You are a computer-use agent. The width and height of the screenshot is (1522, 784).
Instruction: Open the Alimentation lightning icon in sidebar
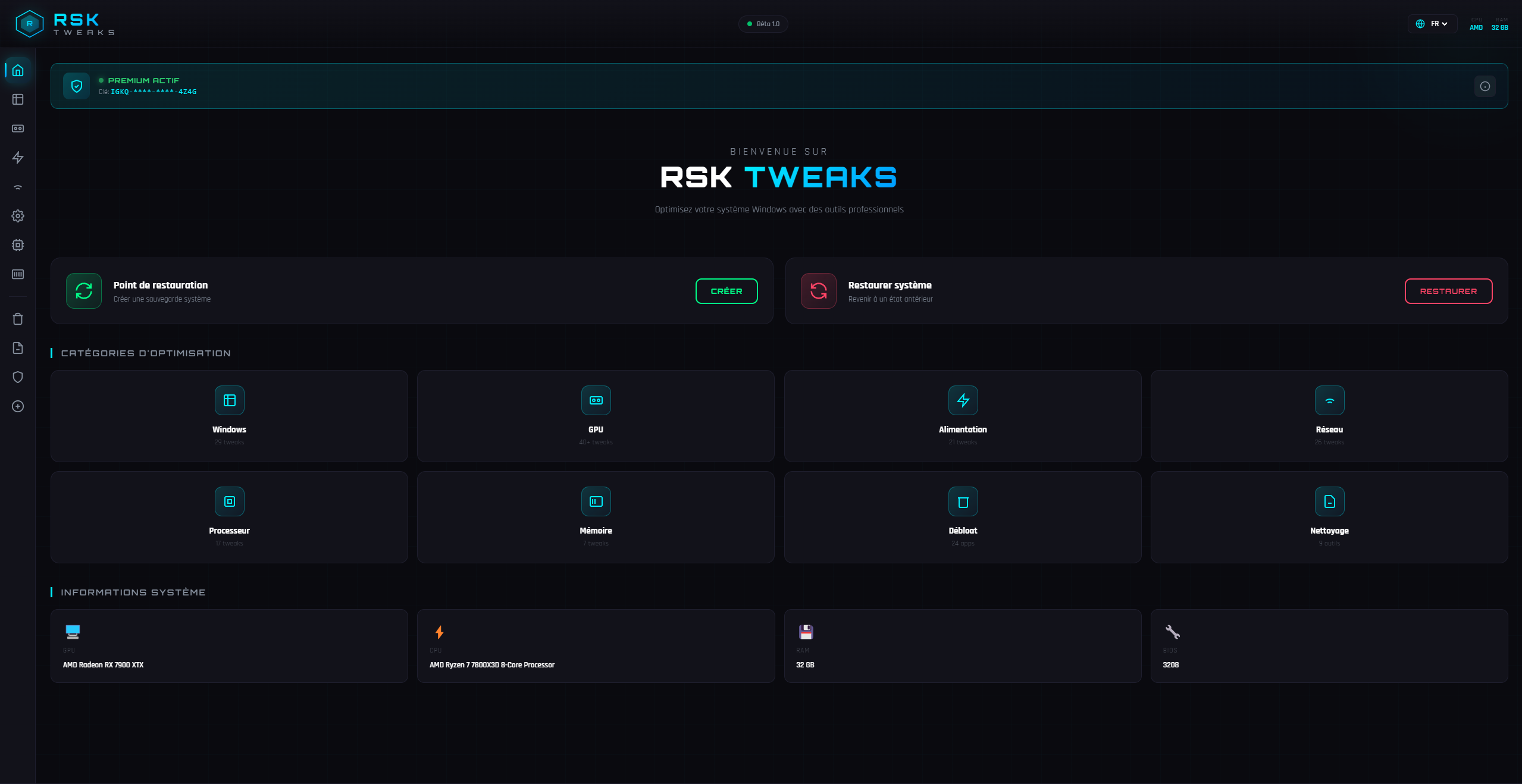pyautogui.click(x=18, y=158)
